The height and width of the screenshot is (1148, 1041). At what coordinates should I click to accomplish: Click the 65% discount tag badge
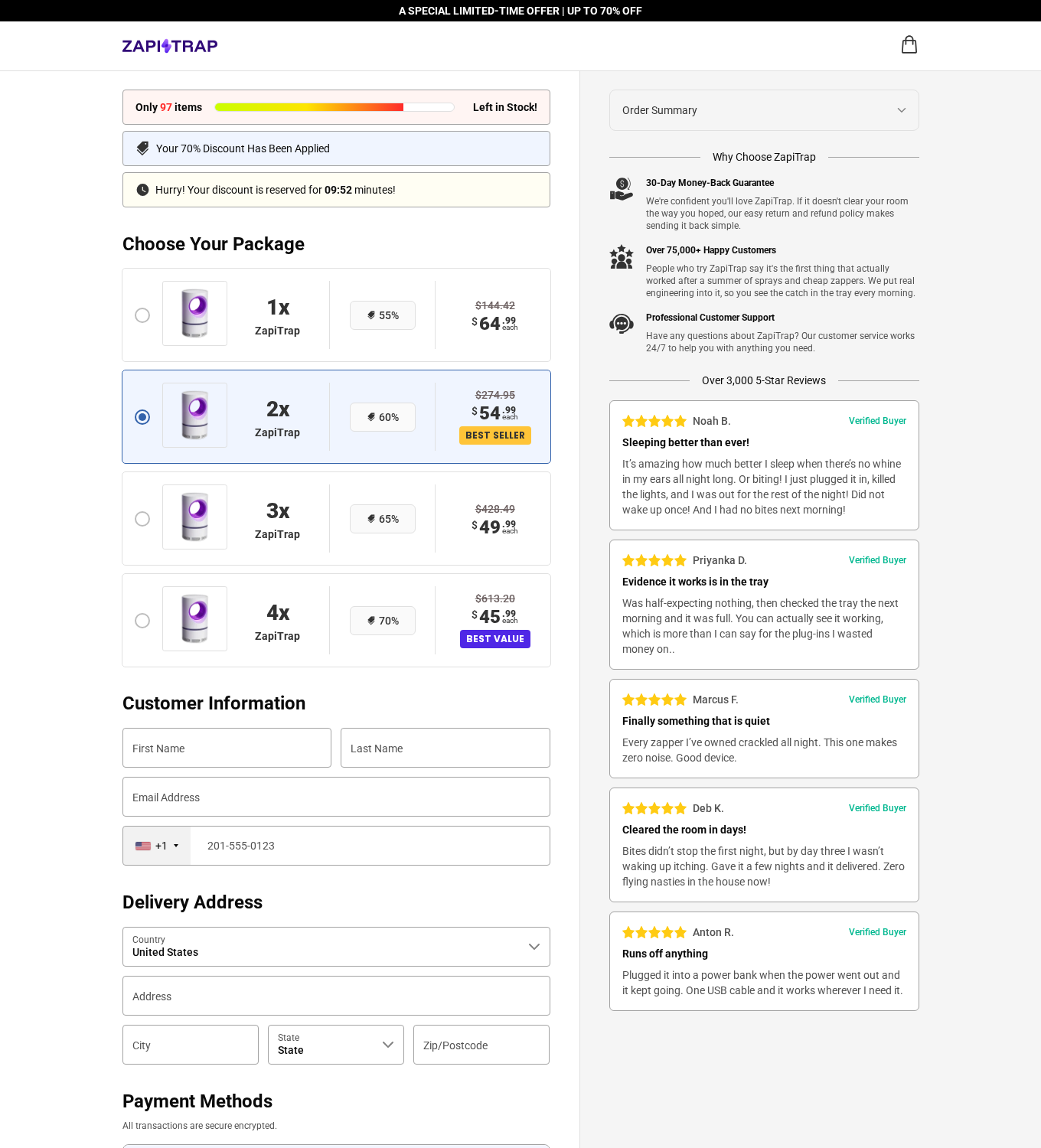point(383,519)
